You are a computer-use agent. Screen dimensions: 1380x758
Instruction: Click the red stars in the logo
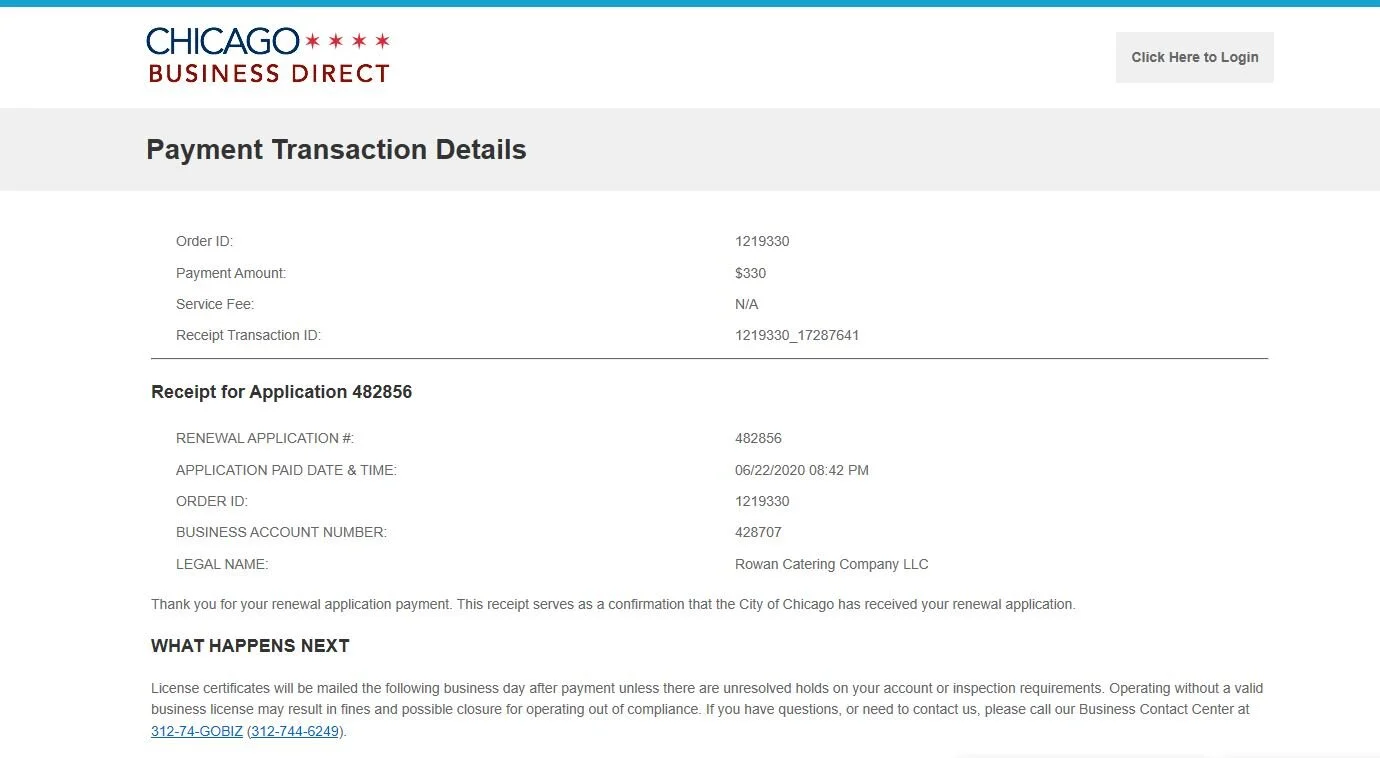click(347, 40)
